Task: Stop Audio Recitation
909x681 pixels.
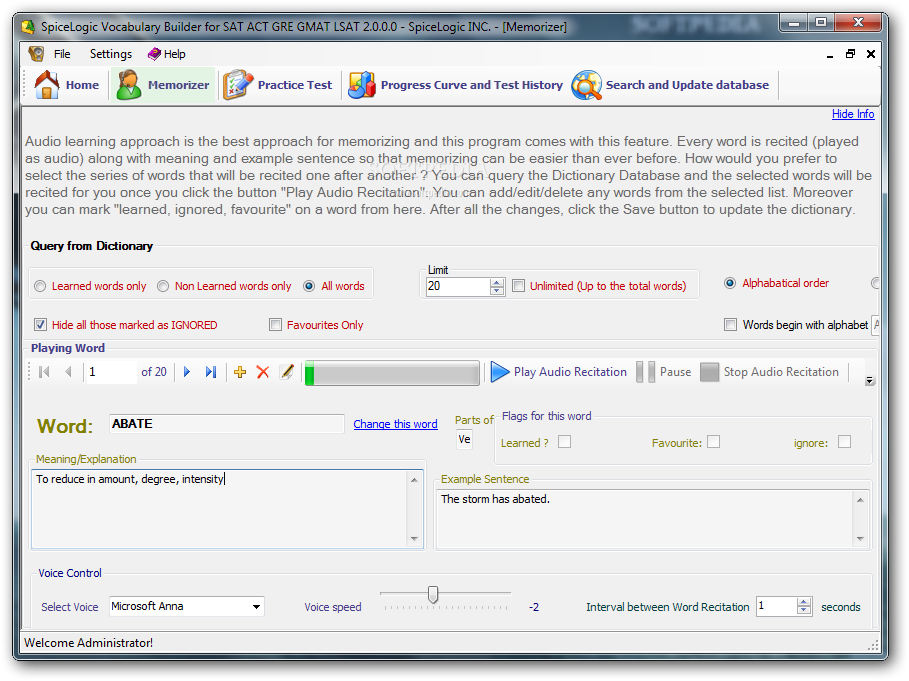Action: (769, 372)
